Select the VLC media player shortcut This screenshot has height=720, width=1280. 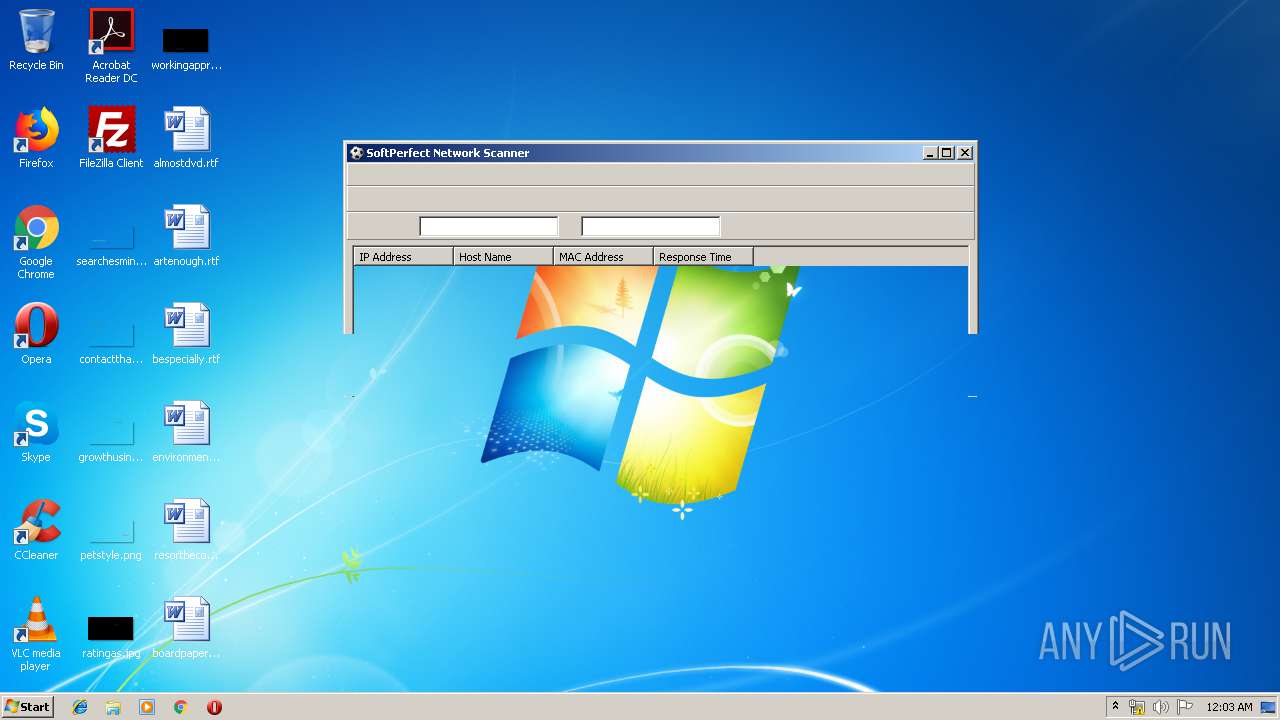click(x=36, y=635)
